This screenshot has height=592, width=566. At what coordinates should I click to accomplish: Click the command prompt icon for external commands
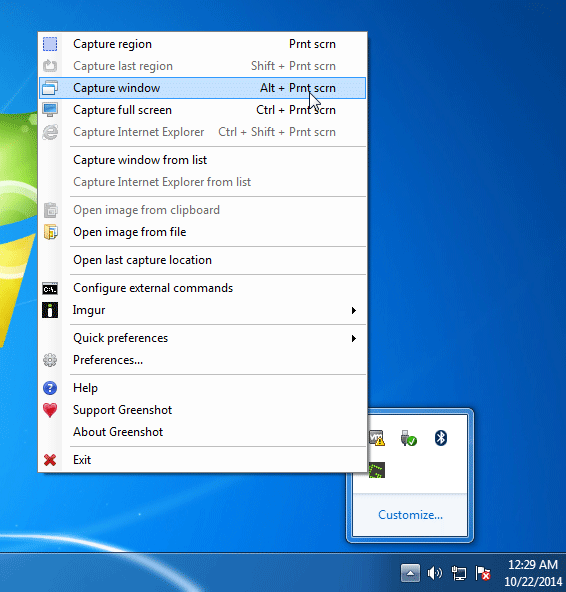(50, 288)
